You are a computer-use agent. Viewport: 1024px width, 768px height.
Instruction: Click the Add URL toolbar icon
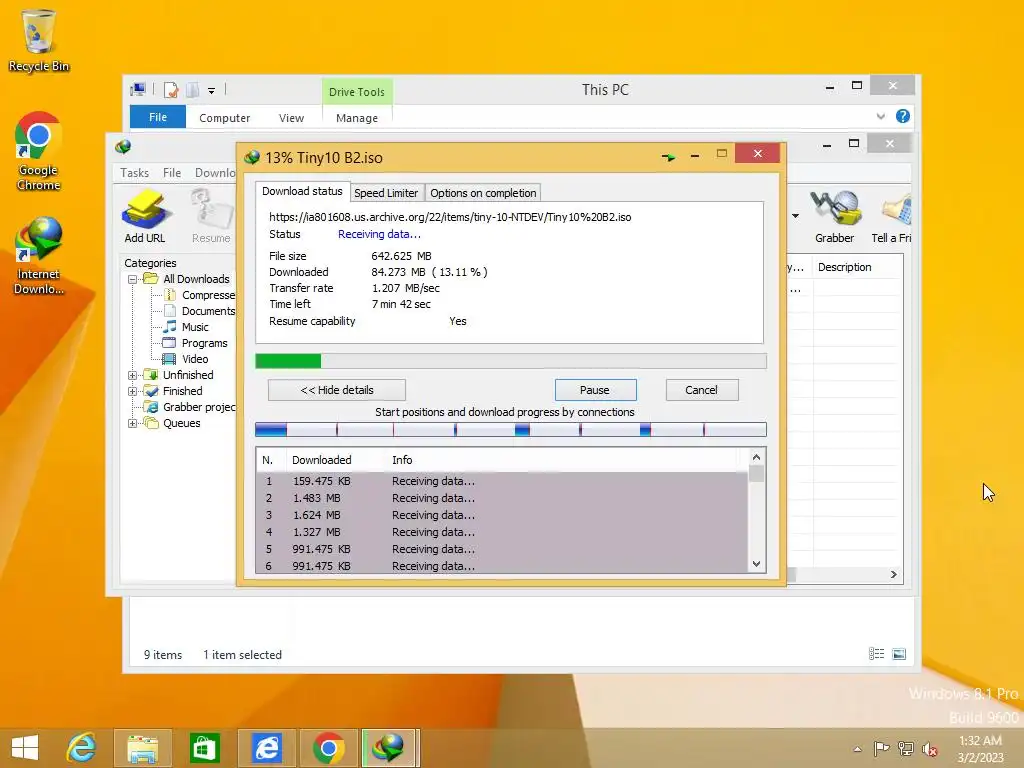click(x=145, y=217)
